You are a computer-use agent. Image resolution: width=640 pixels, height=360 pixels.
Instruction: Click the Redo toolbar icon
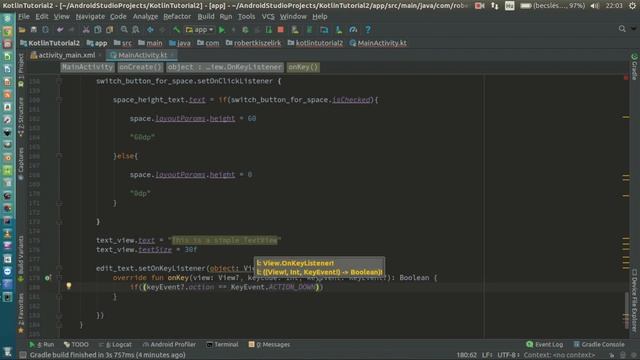(72, 30)
